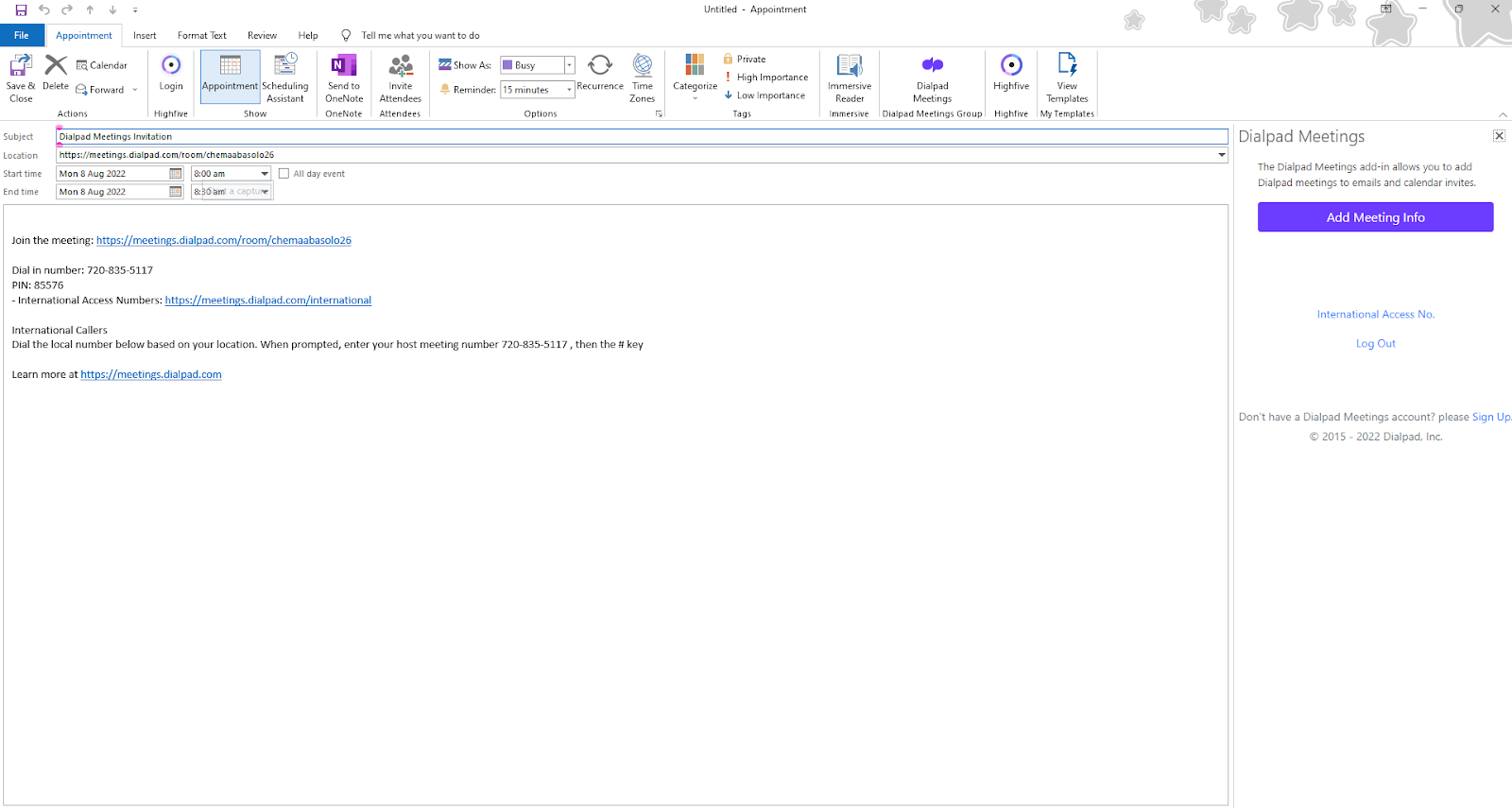Select the Appointment ribbon tab

click(x=84, y=36)
